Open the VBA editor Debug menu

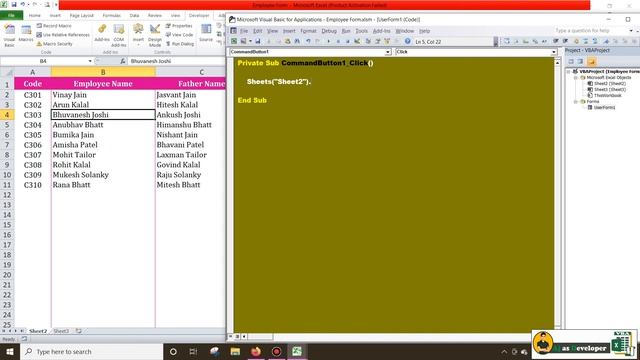329,31
